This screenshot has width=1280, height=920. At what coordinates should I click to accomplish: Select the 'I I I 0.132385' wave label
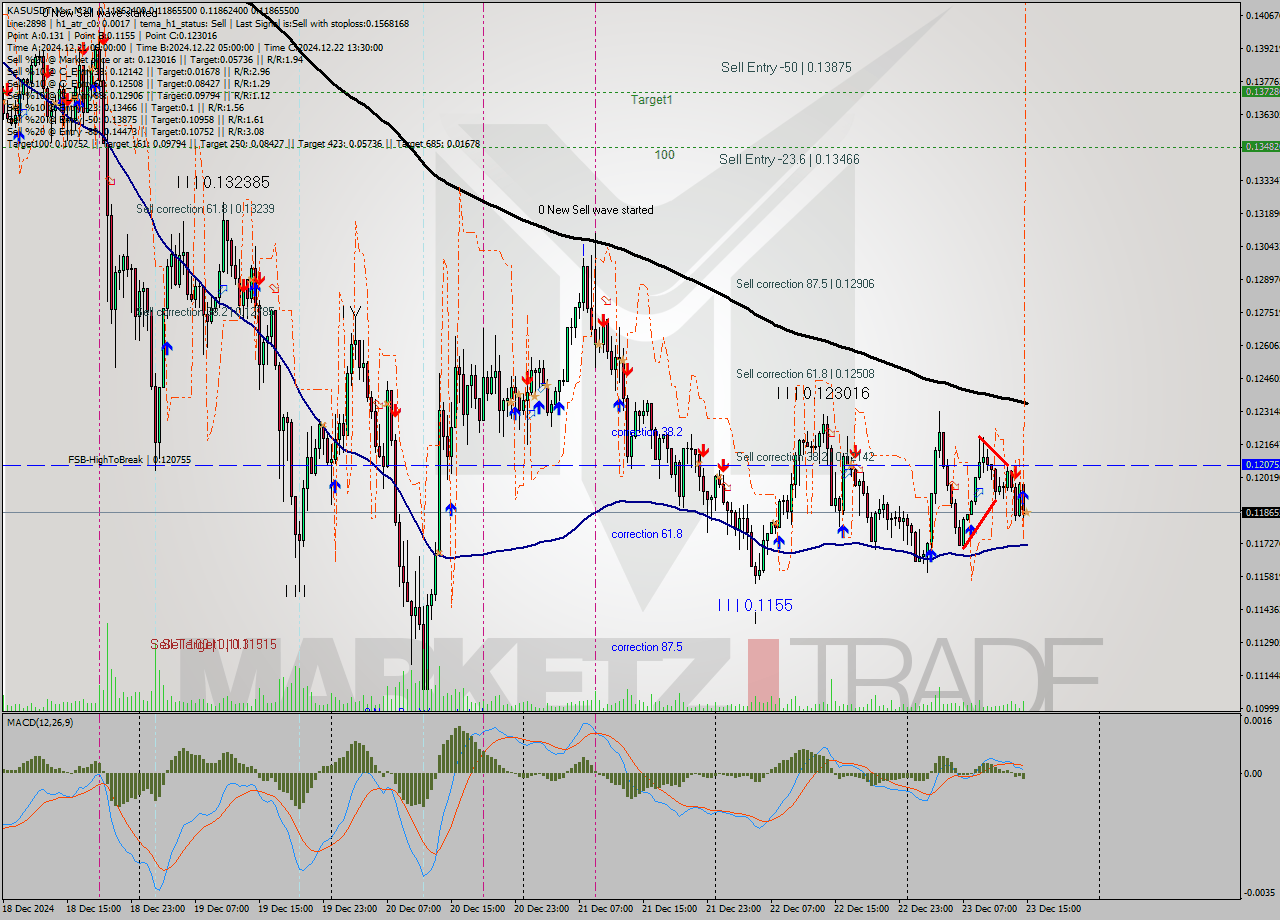223,183
